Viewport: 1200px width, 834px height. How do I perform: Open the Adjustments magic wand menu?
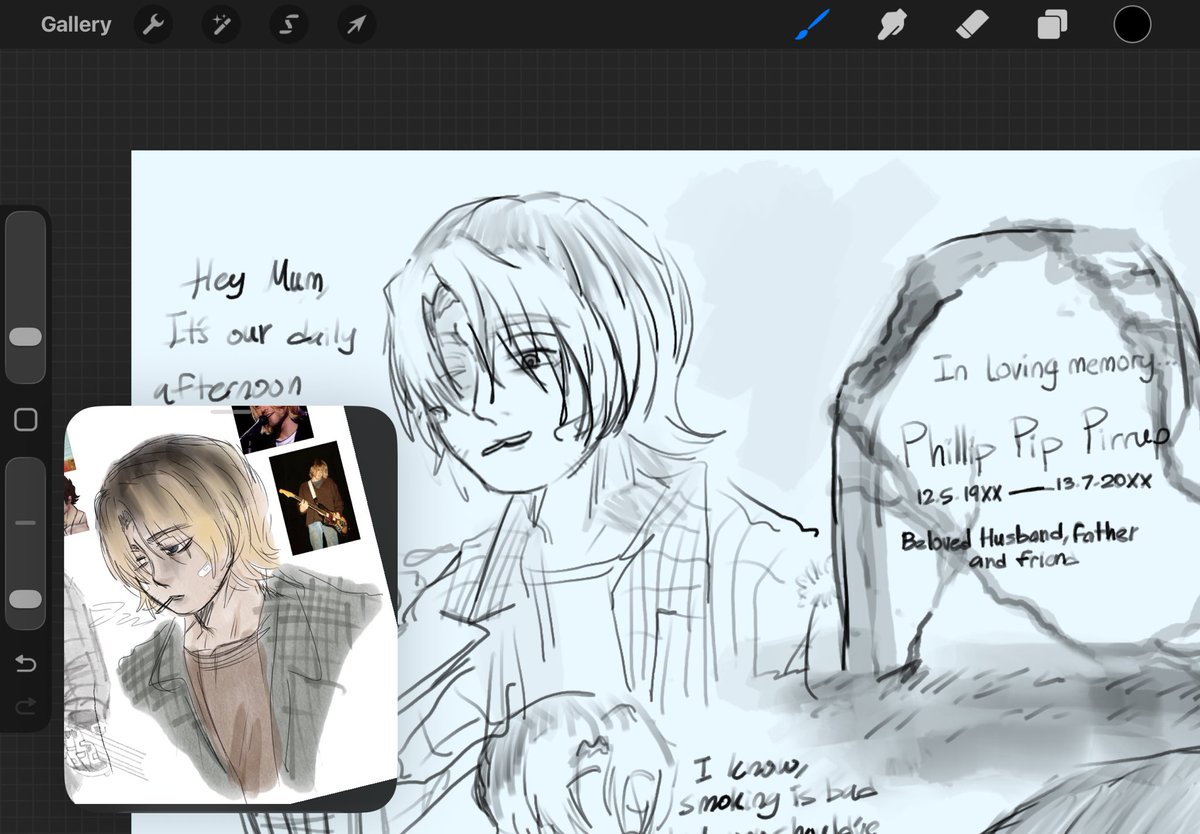[221, 25]
